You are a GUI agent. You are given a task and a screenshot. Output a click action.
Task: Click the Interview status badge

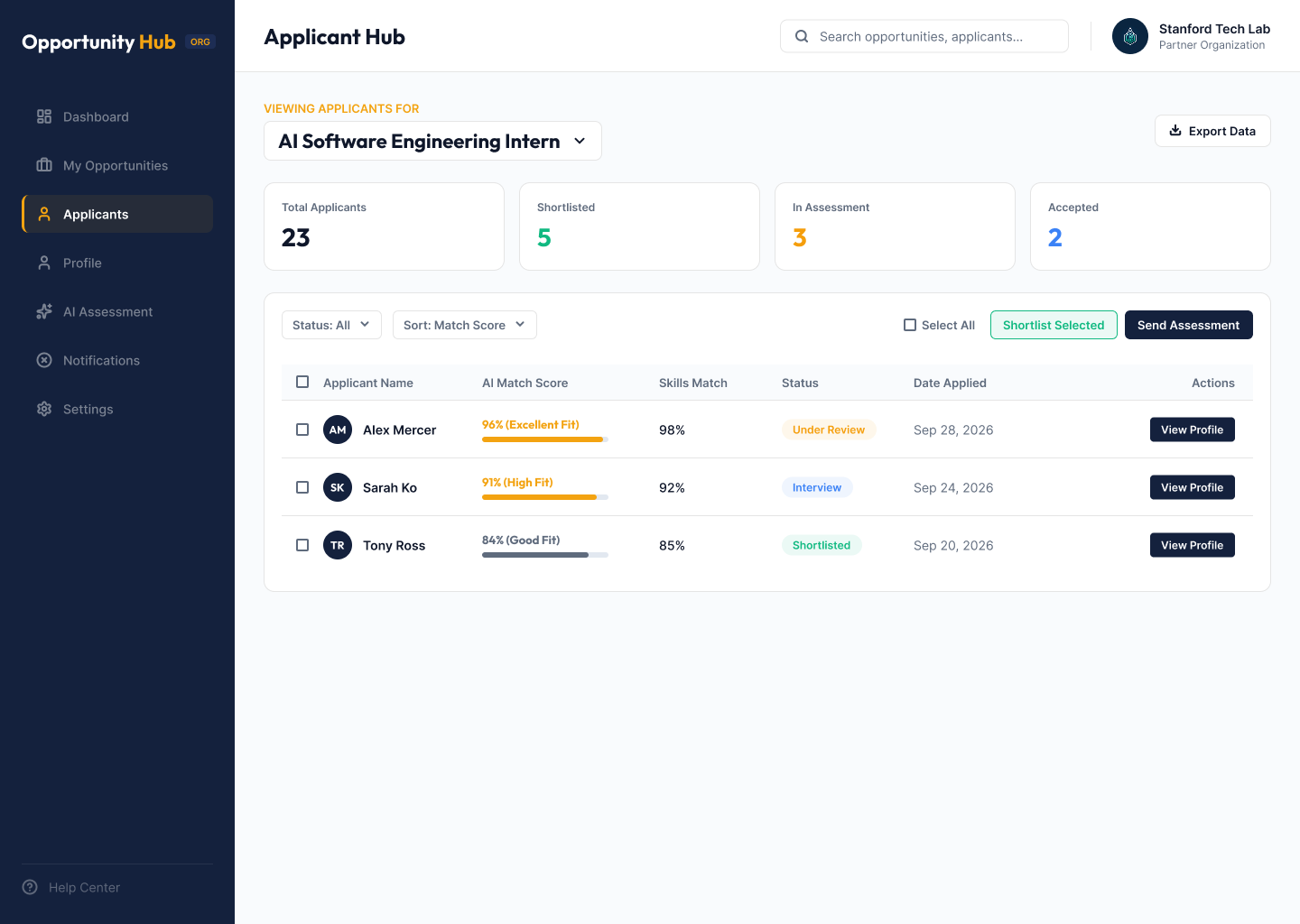(x=817, y=487)
